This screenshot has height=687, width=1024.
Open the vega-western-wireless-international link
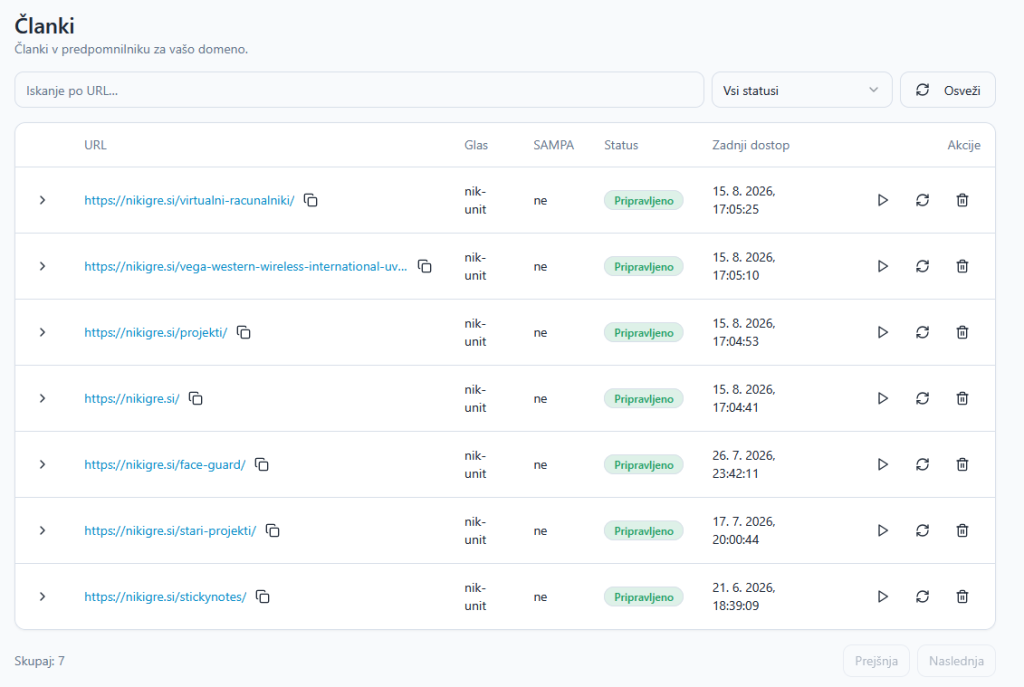[246, 266]
